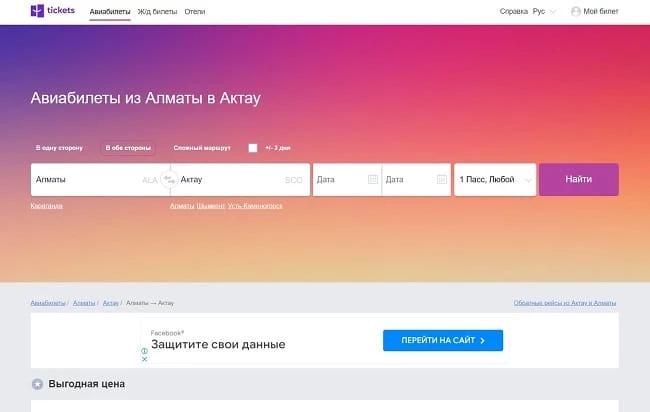The height and width of the screenshot is (412, 650).
Task: Open Авиабилеты breadcrumb link
Action: click(48, 303)
